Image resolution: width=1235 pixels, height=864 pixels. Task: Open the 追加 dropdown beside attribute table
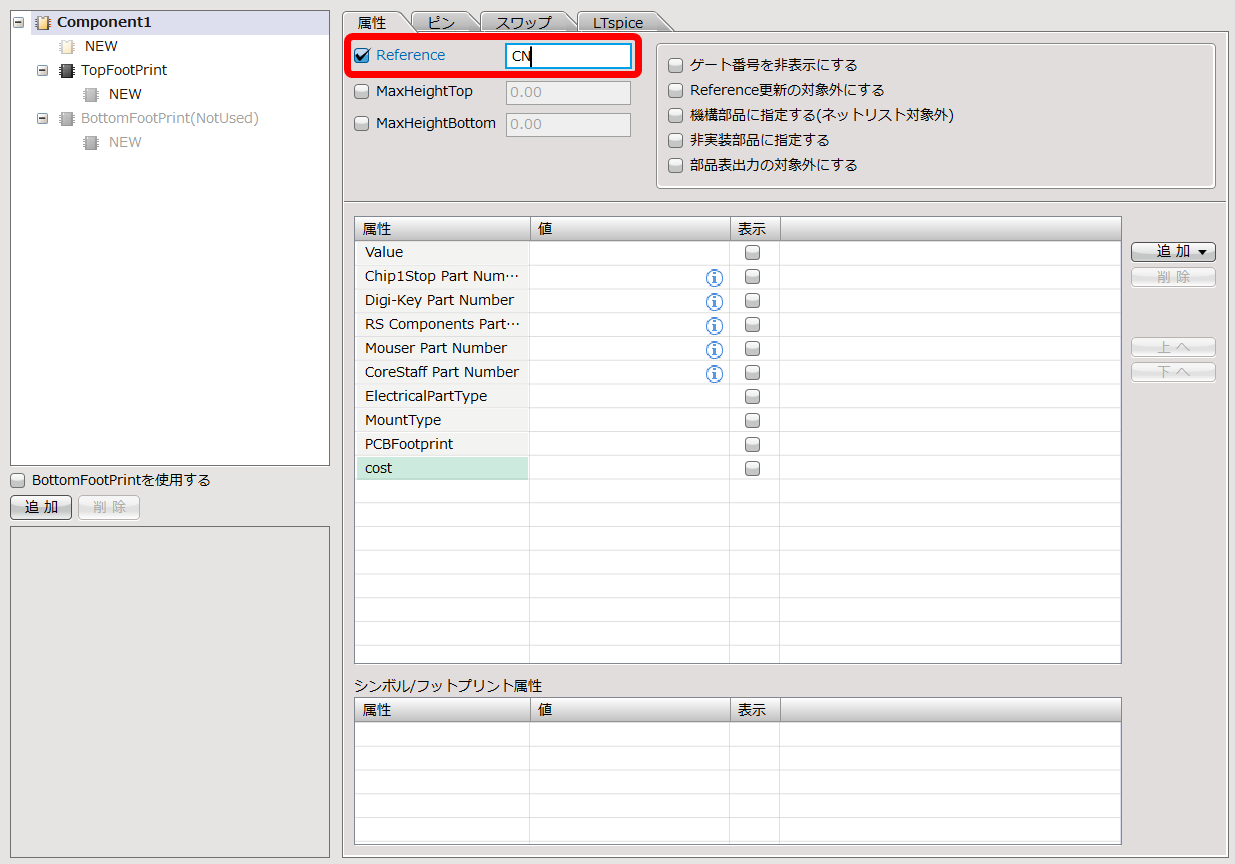pos(1173,252)
